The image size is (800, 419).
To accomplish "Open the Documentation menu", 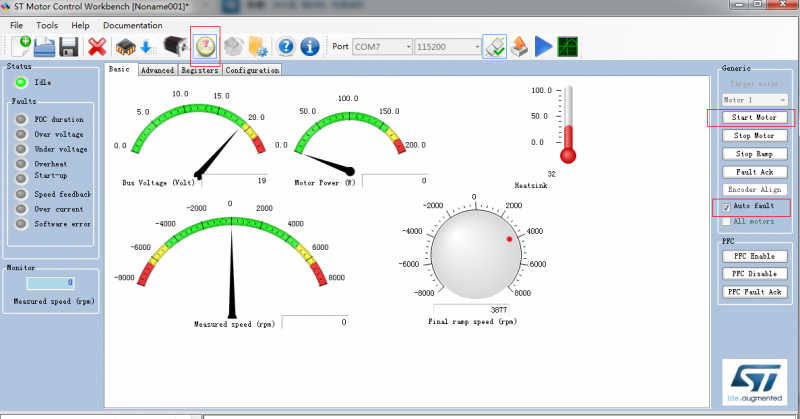I will [133, 25].
